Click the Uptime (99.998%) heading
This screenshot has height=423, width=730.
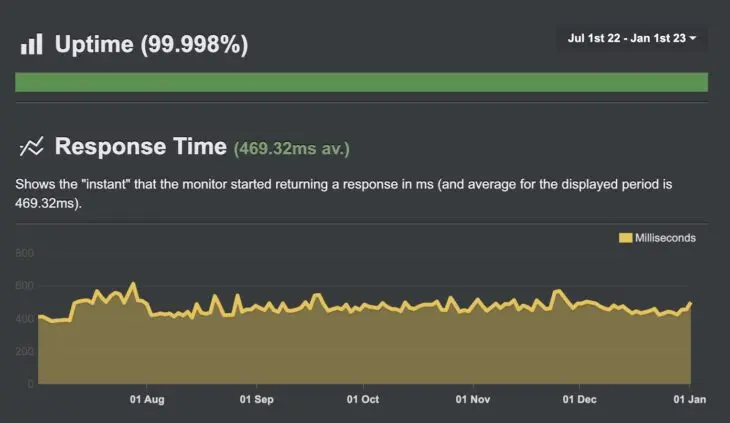click(x=151, y=44)
